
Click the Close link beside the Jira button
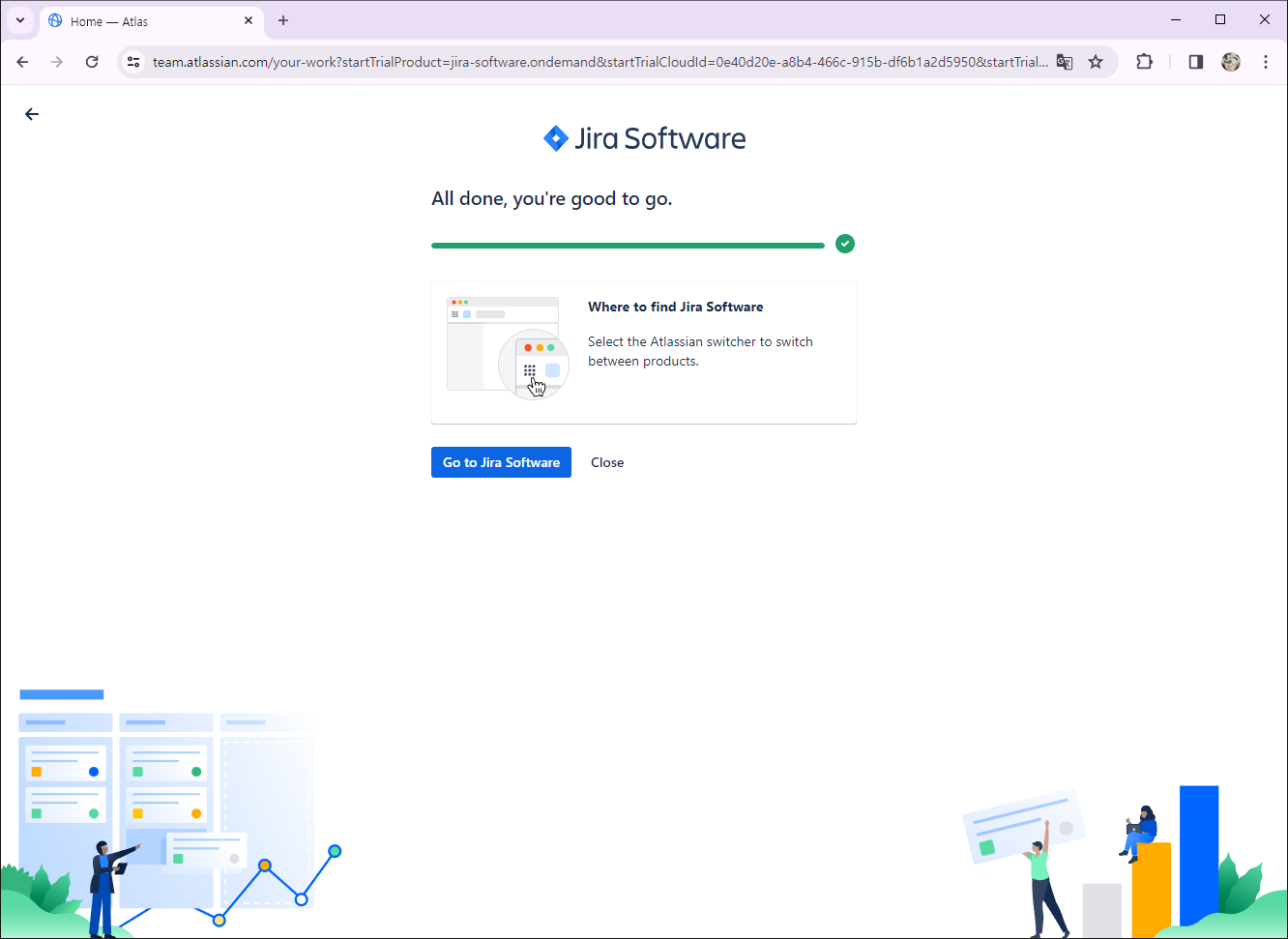click(x=607, y=462)
